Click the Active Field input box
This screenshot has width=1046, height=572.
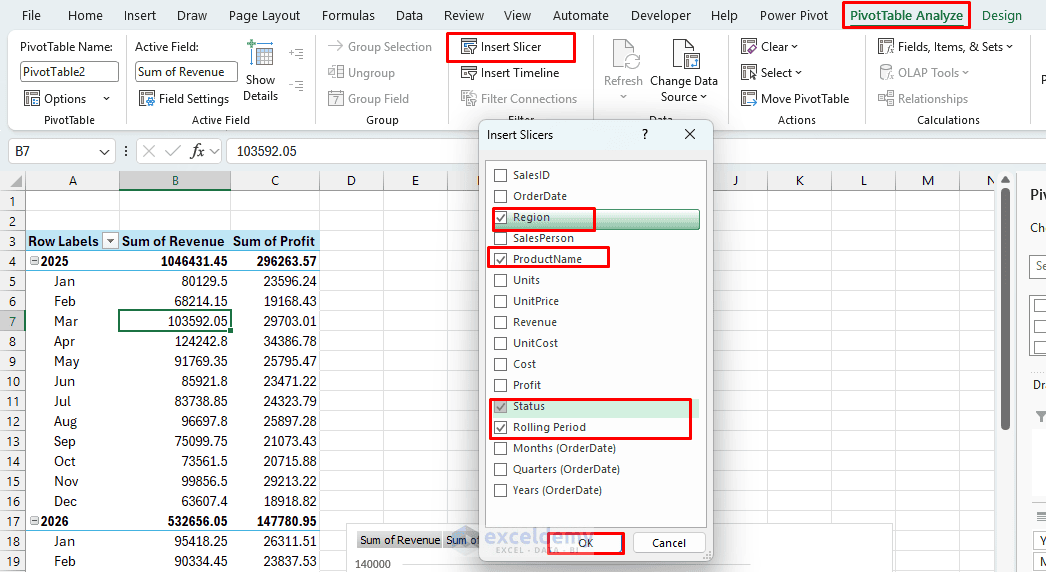(186, 71)
